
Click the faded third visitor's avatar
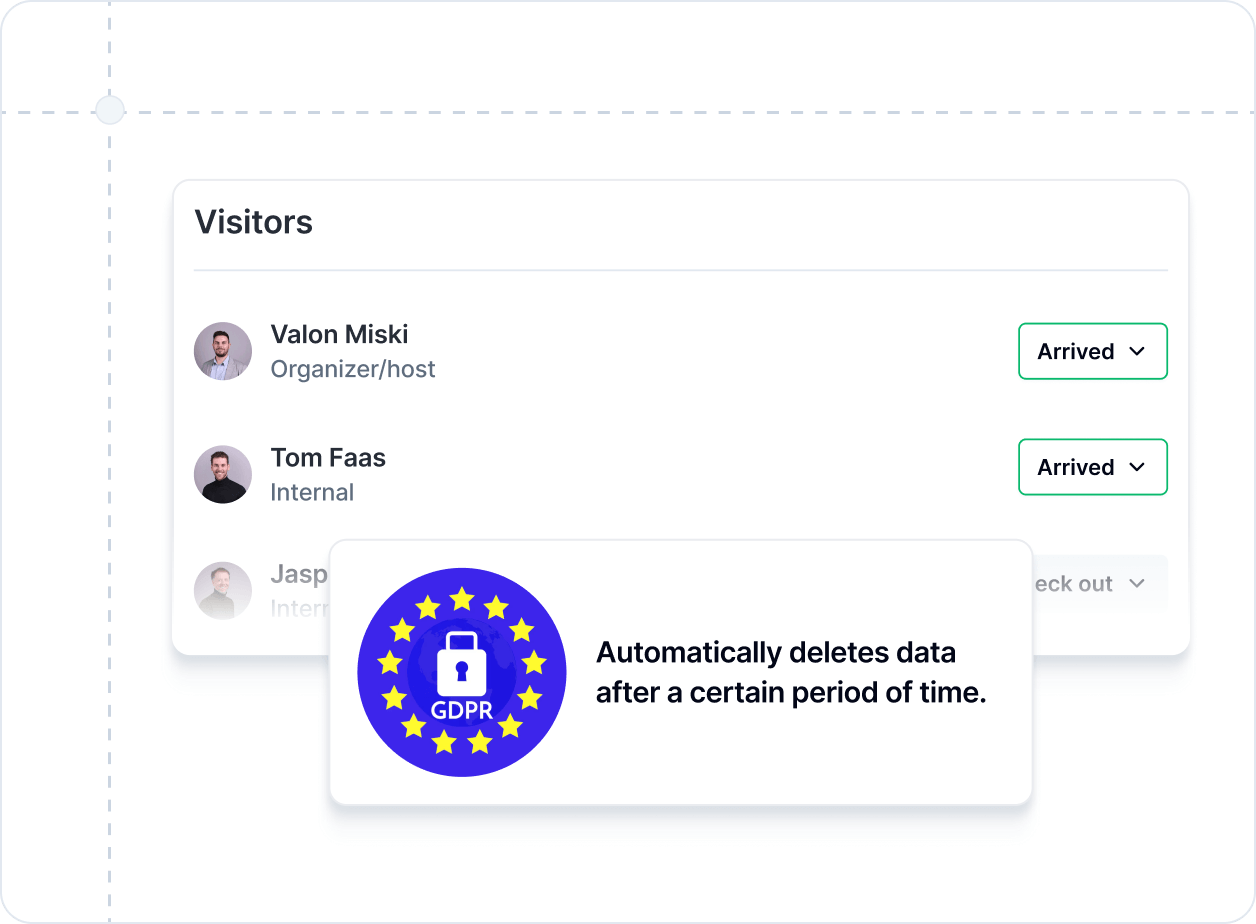[223, 590]
